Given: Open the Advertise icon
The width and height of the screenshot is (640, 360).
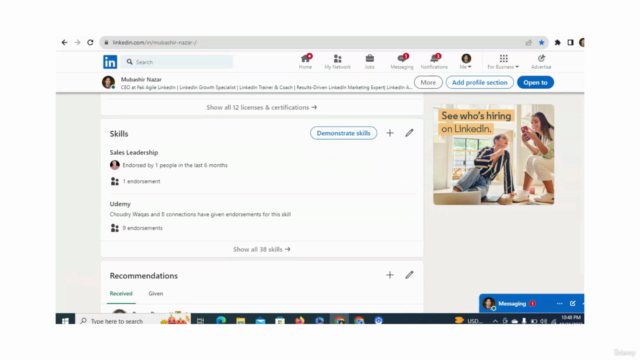Looking at the screenshot, I should [541, 61].
